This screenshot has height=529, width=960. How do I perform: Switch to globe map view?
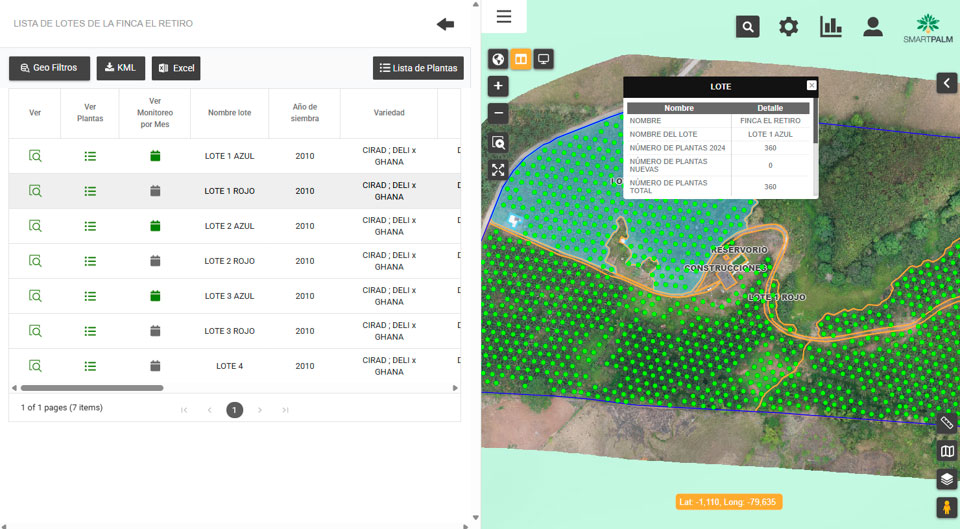(x=498, y=59)
